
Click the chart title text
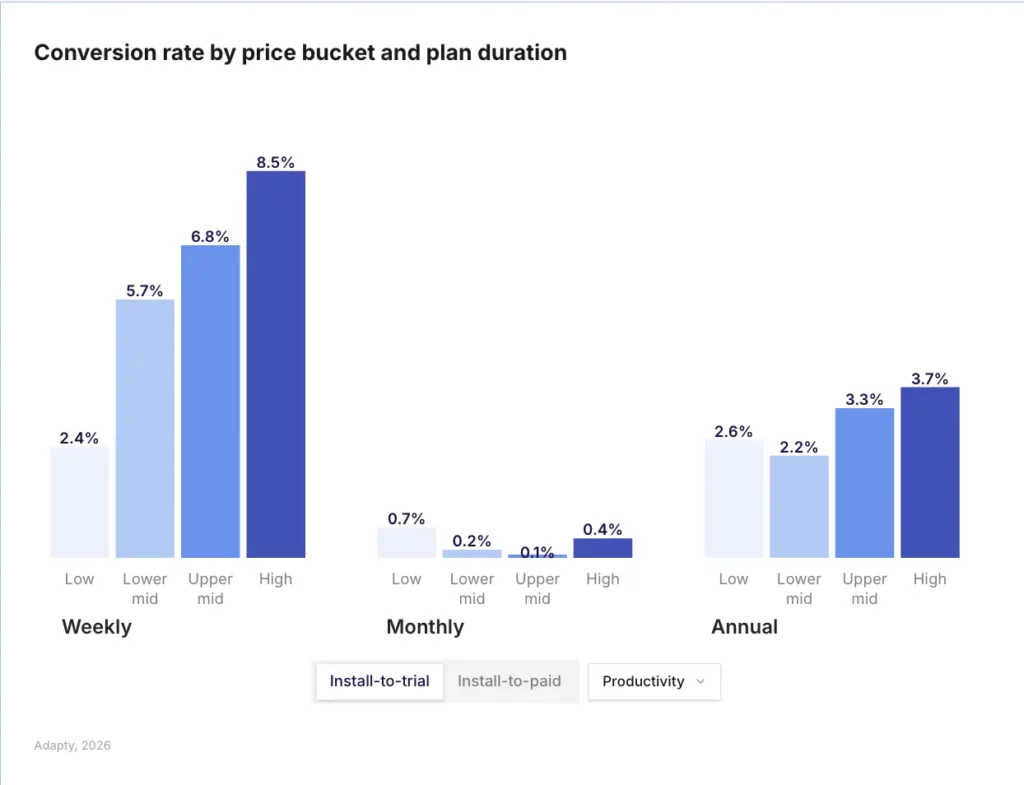[x=300, y=52]
